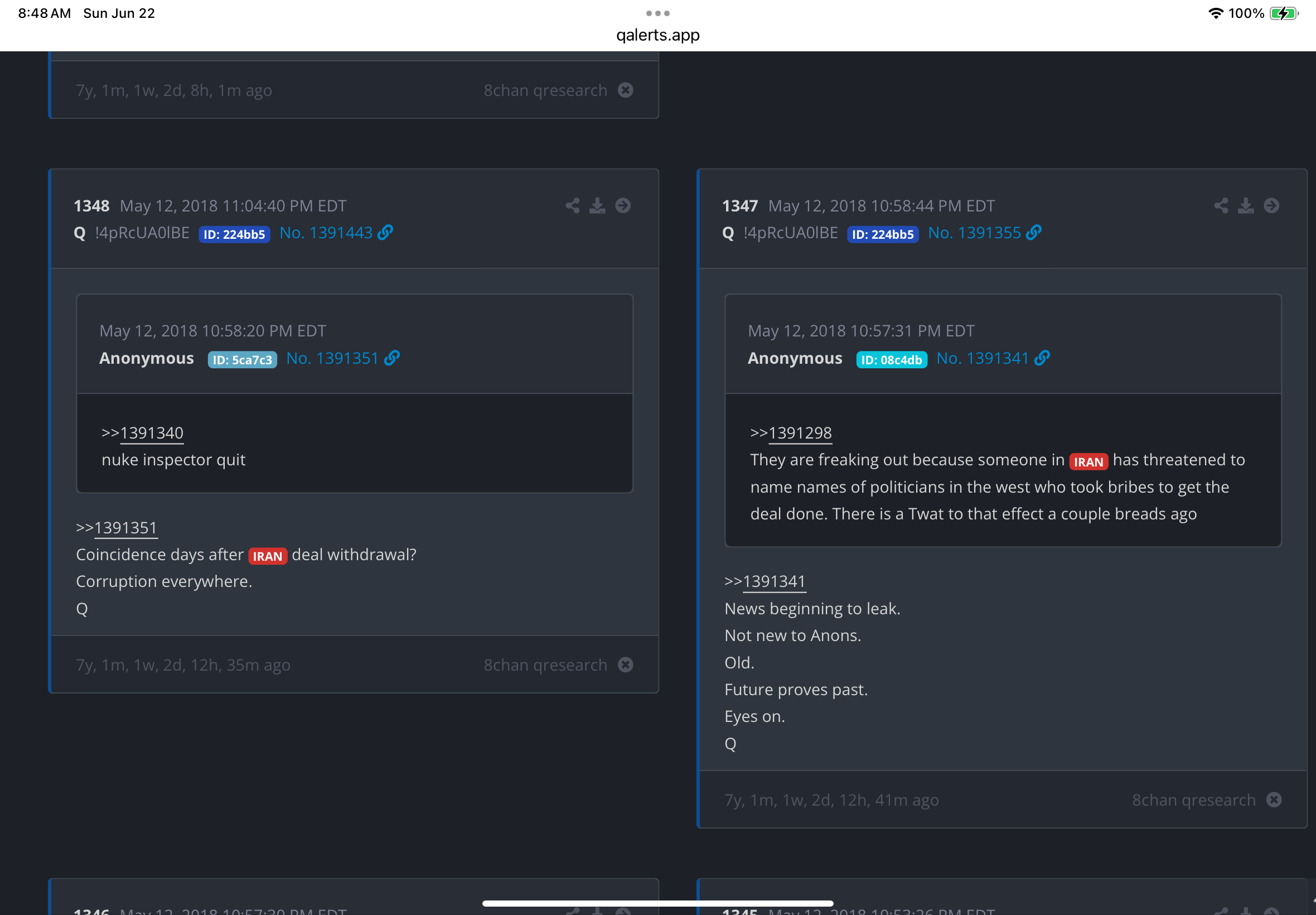1316x915 pixels.
Task: Dismiss 8chan qresearch tag on post 1347
Action: click(1274, 800)
